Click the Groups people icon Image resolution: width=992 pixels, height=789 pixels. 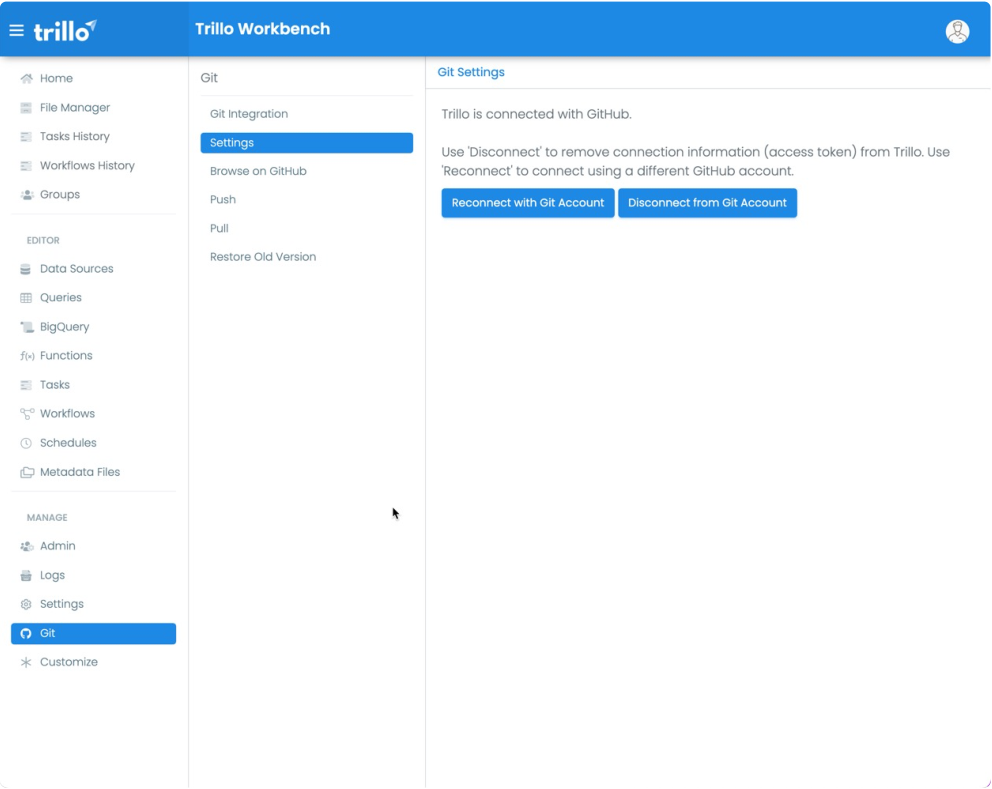tap(27, 195)
